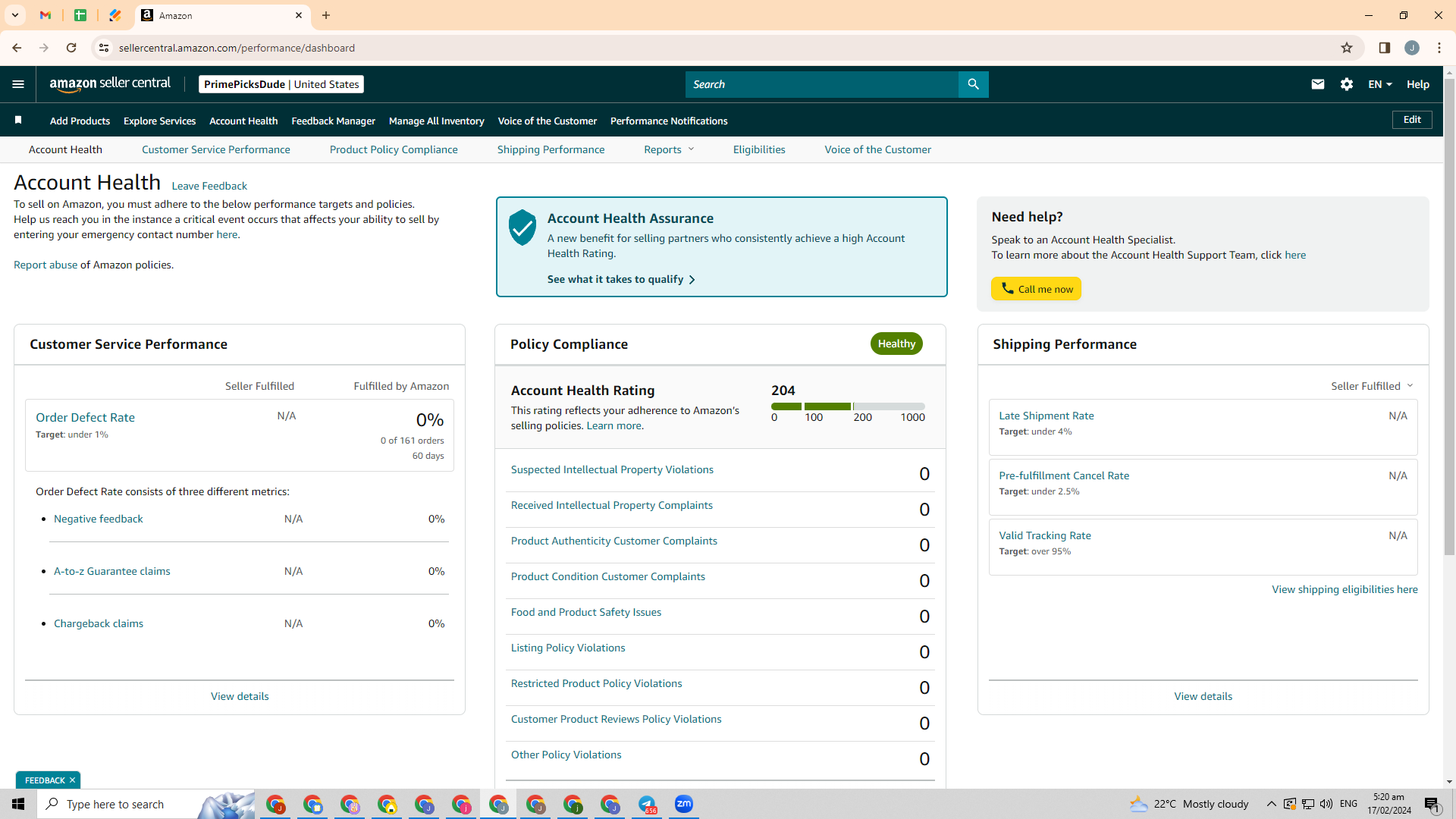
Task: Click View shipping eligibilities here
Action: point(1345,589)
